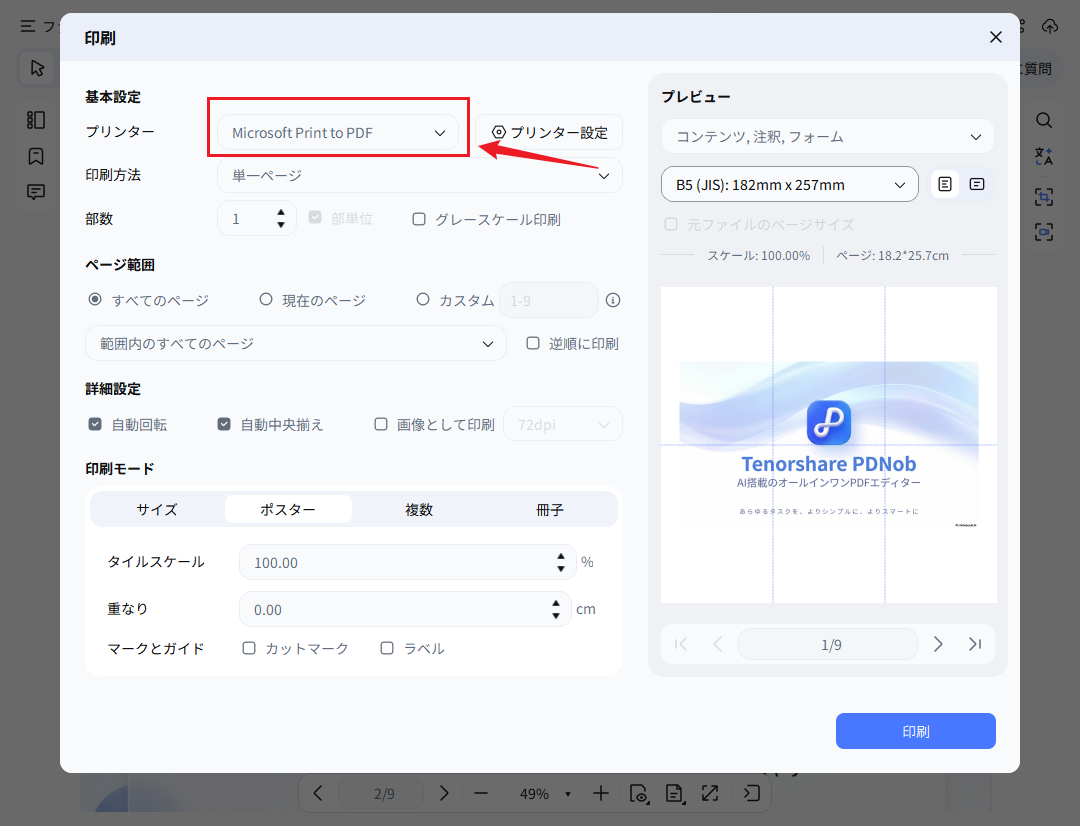Image resolution: width=1080 pixels, height=826 pixels.
Task: Click the 1/9 preview page field
Action: coord(827,644)
